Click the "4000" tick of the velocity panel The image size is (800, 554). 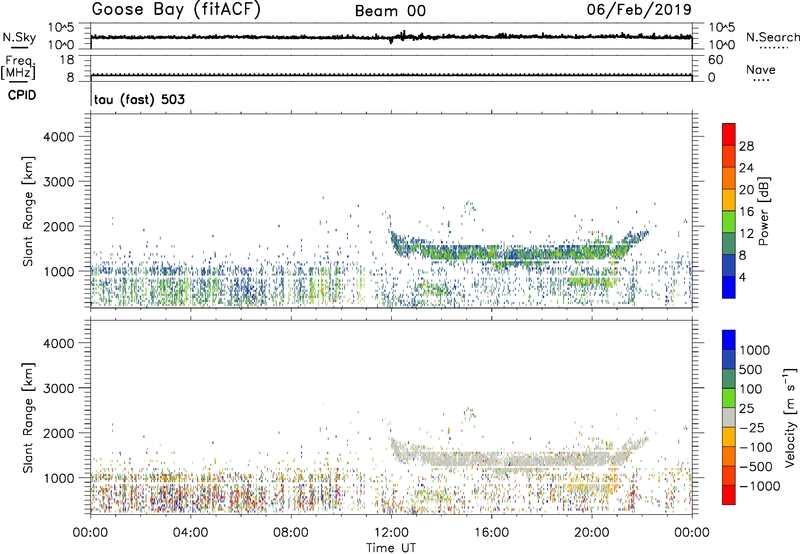point(59,343)
